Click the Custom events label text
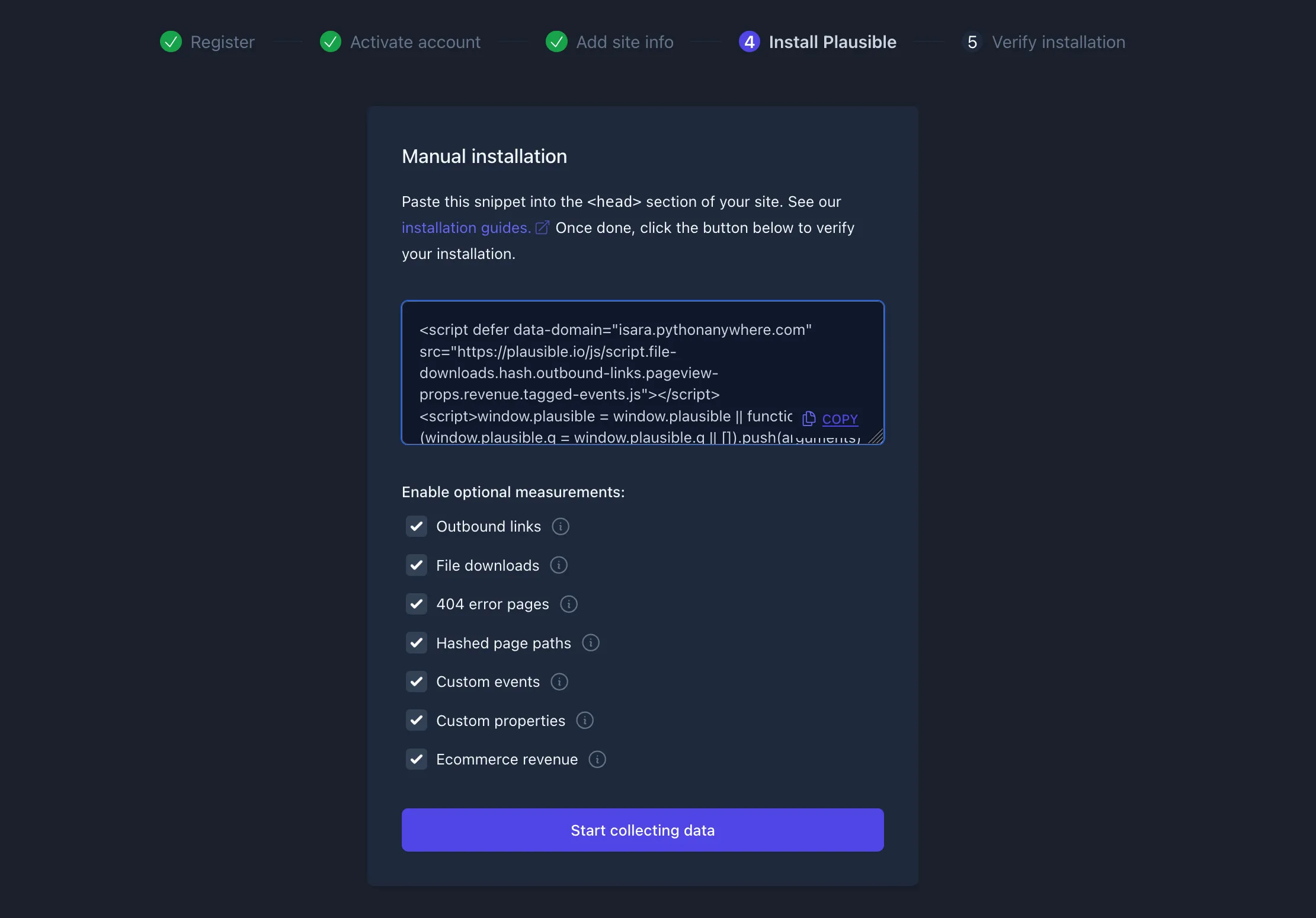 (488, 682)
